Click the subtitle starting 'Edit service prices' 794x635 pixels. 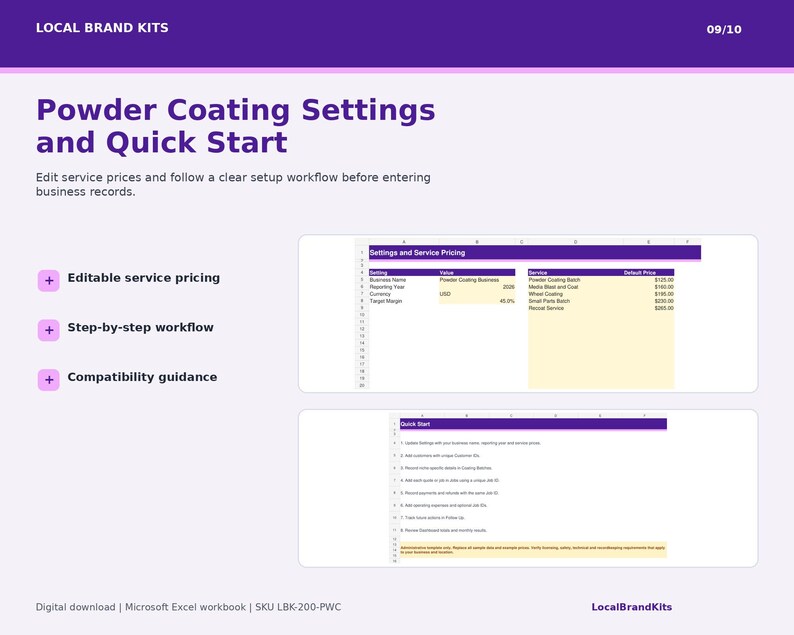[233, 184]
